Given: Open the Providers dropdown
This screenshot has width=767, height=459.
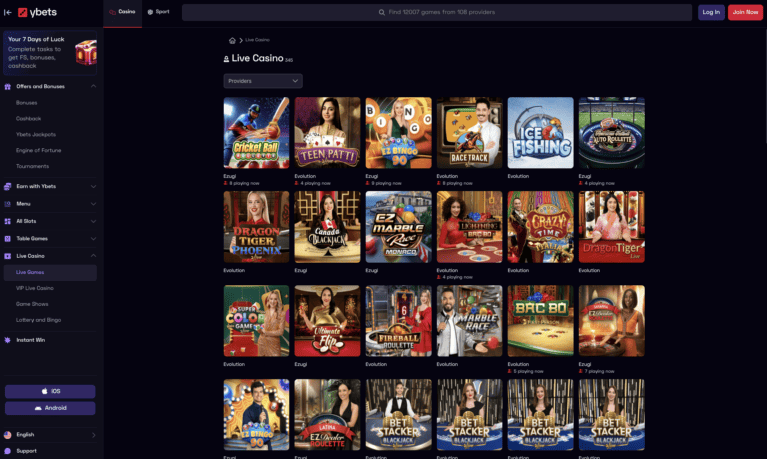Looking at the screenshot, I should 263,81.
